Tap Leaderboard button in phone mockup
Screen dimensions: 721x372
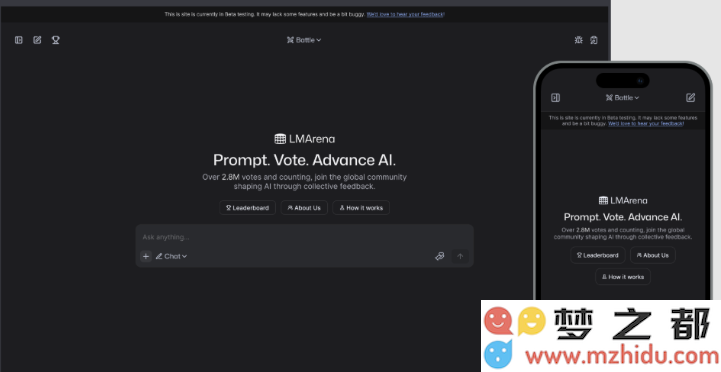pyautogui.click(x=597, y=255)
